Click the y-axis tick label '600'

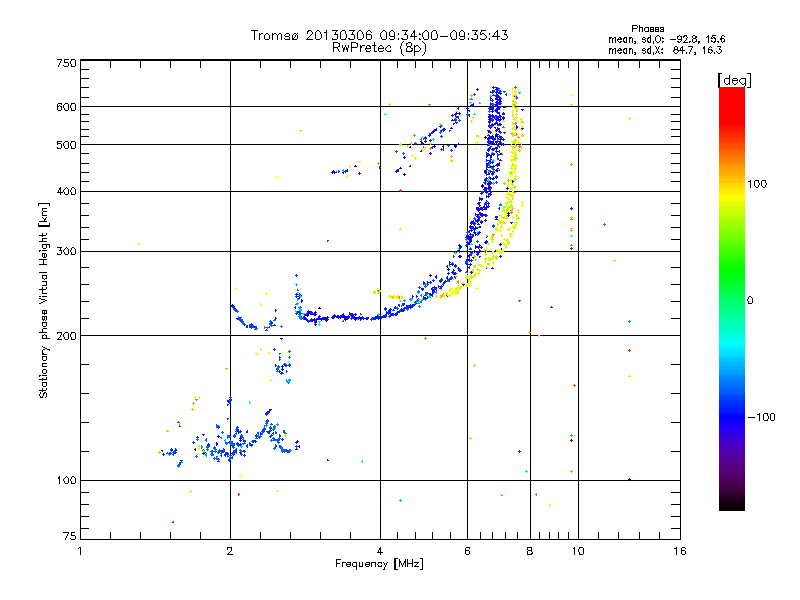coord(66,107)
